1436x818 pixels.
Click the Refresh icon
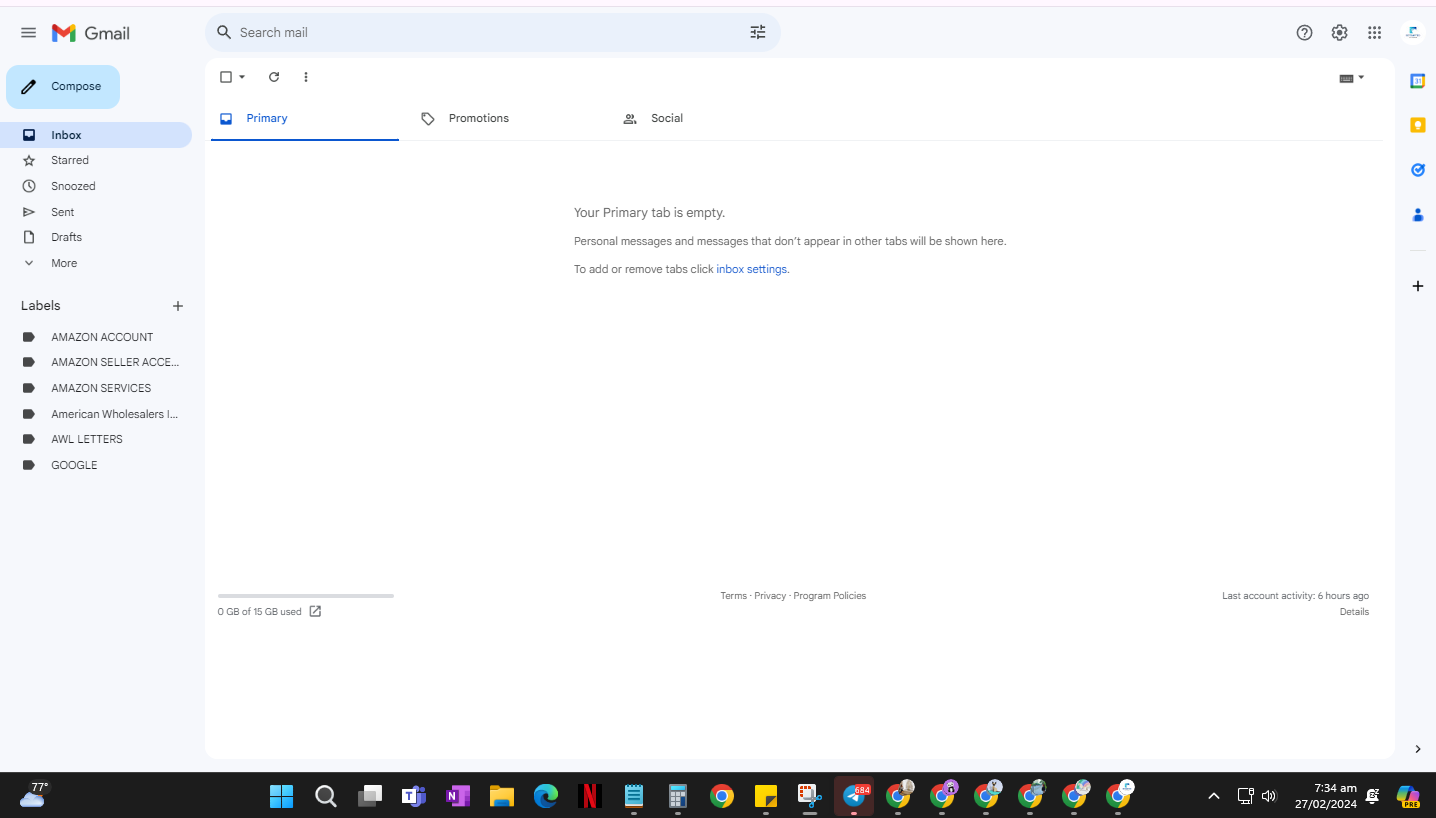click(x=274, y=77)
